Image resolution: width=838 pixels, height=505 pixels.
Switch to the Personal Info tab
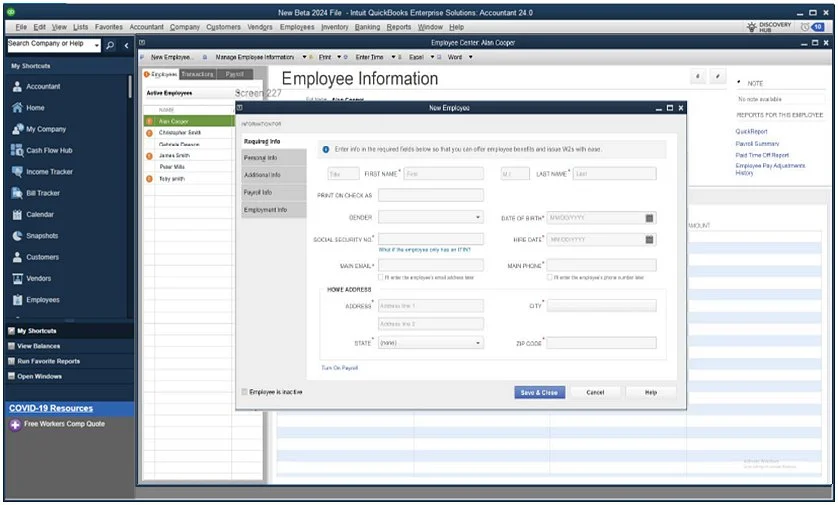(x=274, y=158)
